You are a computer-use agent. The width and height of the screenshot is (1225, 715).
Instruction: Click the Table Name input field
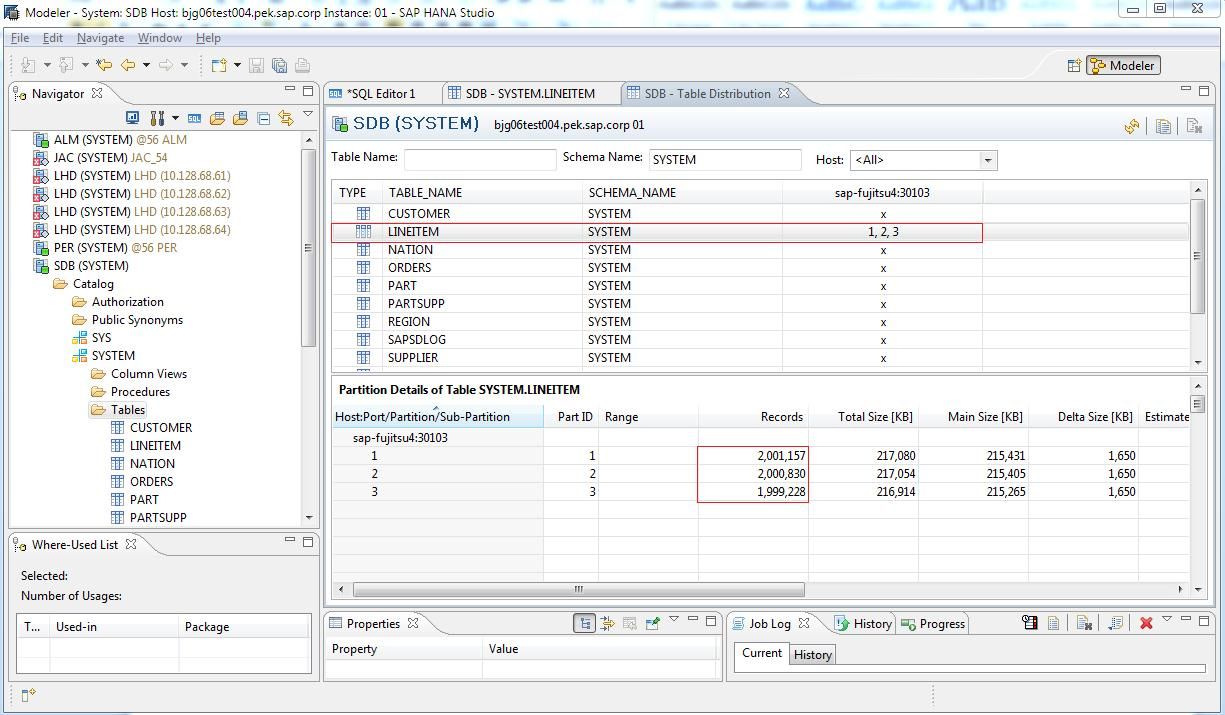[x=480, y=159]
